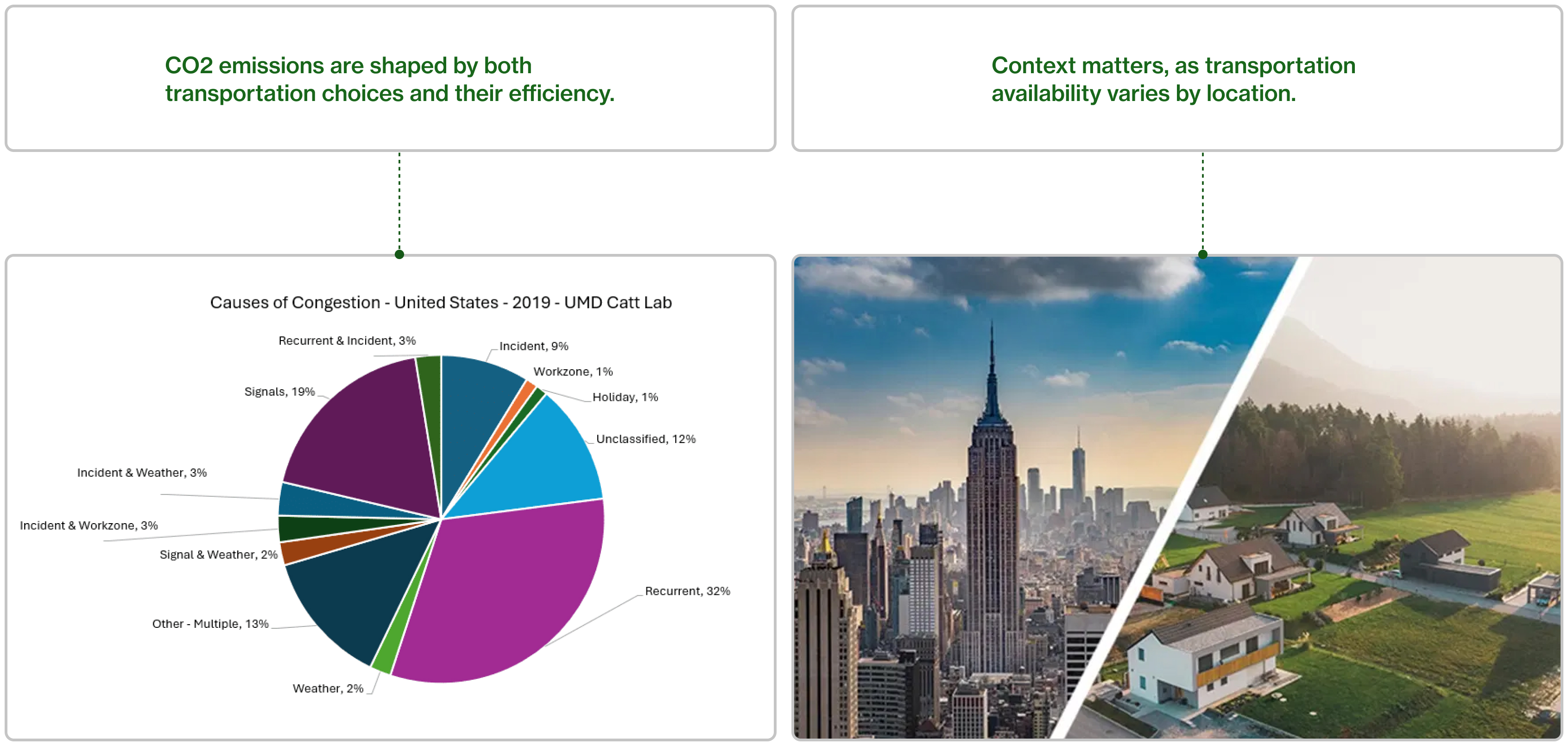1568x746 pixels.
Task: Click the 'Holiday, 1%' label
Action: (625, 397)
